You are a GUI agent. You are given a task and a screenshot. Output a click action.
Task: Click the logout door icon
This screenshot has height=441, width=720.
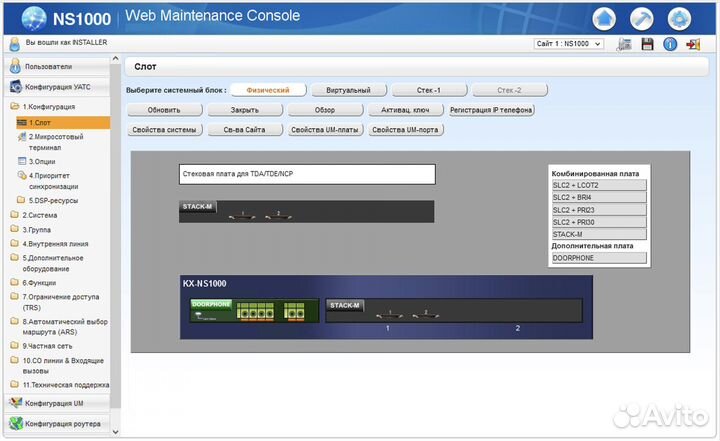click(x=694, y=44)
